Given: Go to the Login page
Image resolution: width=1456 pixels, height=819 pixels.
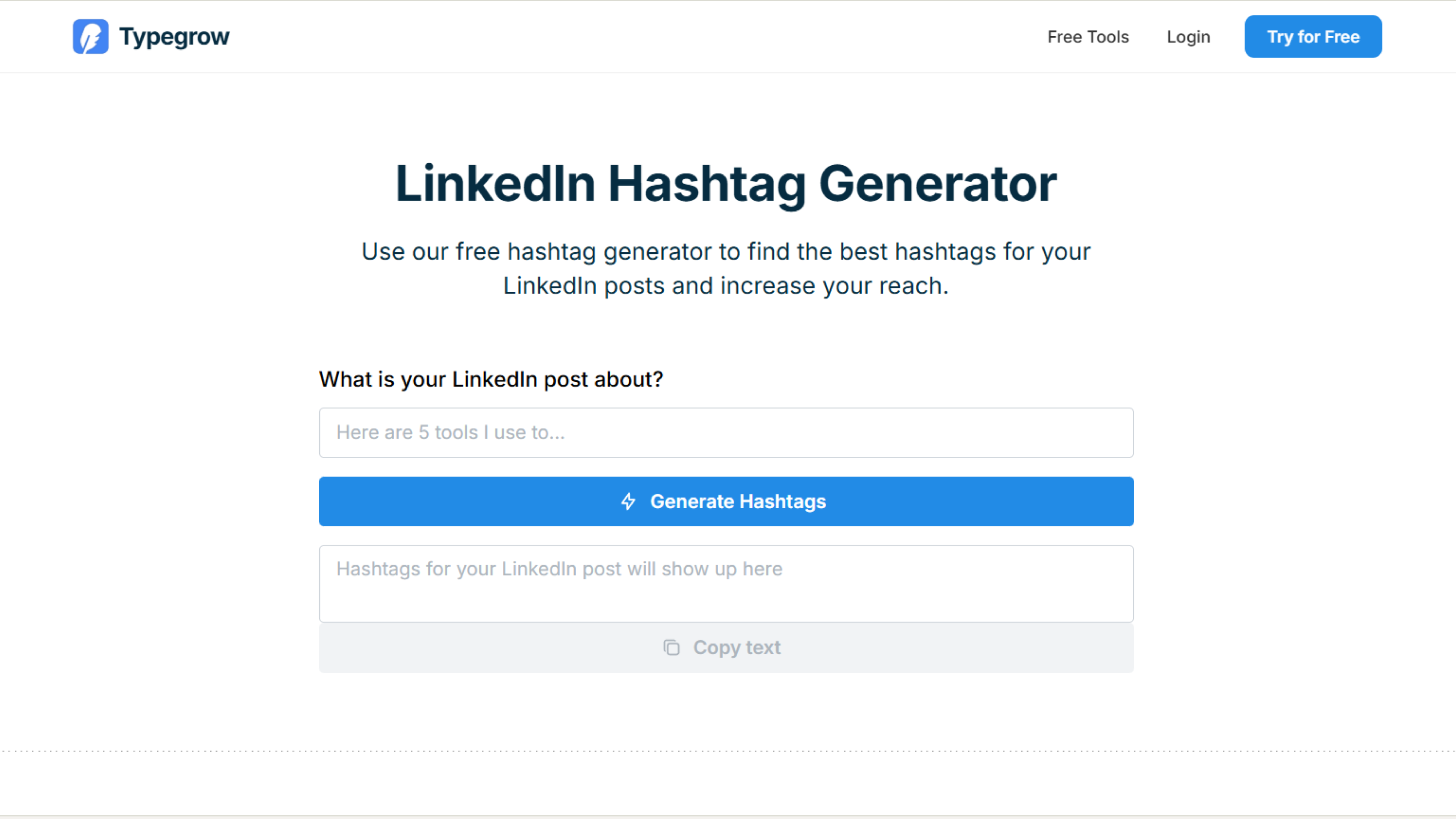Looking at the screenshot, I should pos(1188,37).
